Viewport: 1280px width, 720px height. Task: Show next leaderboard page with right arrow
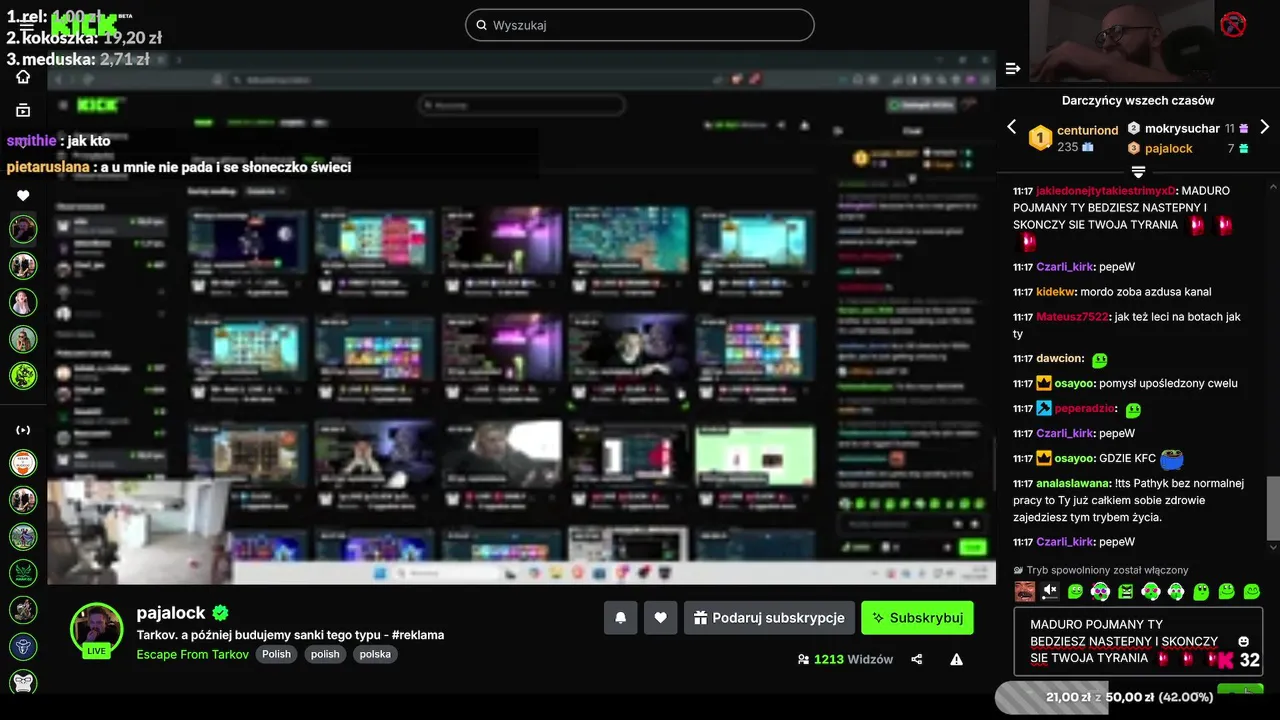tap(1264, 127)
